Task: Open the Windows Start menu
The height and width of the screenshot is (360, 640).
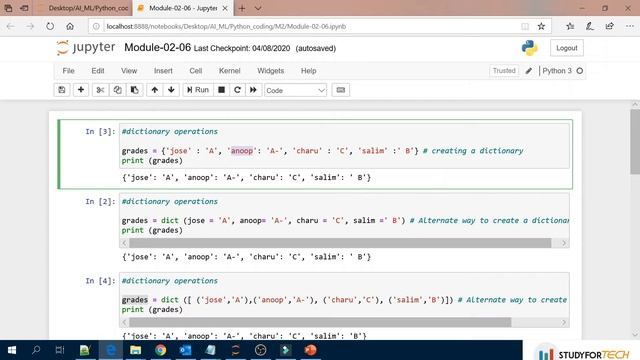Action: (x=12, y=350)
